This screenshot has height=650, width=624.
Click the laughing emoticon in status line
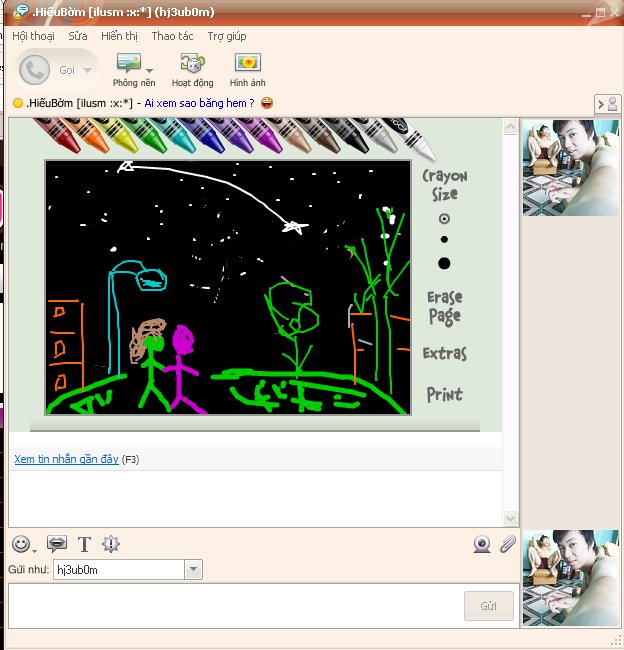tap(267, 103)
